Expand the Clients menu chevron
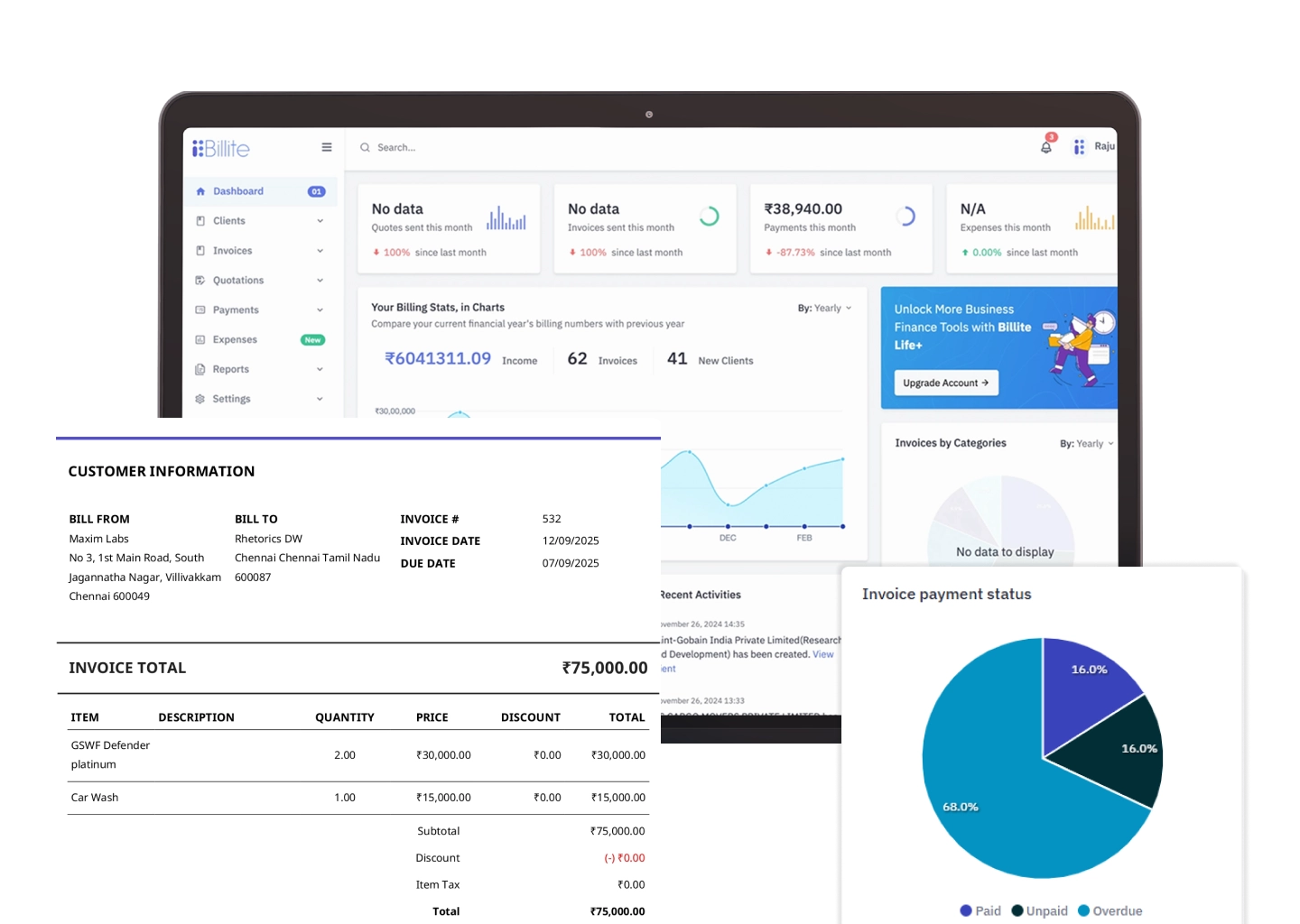Image resolution: width=1300 pixels, height=924 pixels. pos(320,221)
